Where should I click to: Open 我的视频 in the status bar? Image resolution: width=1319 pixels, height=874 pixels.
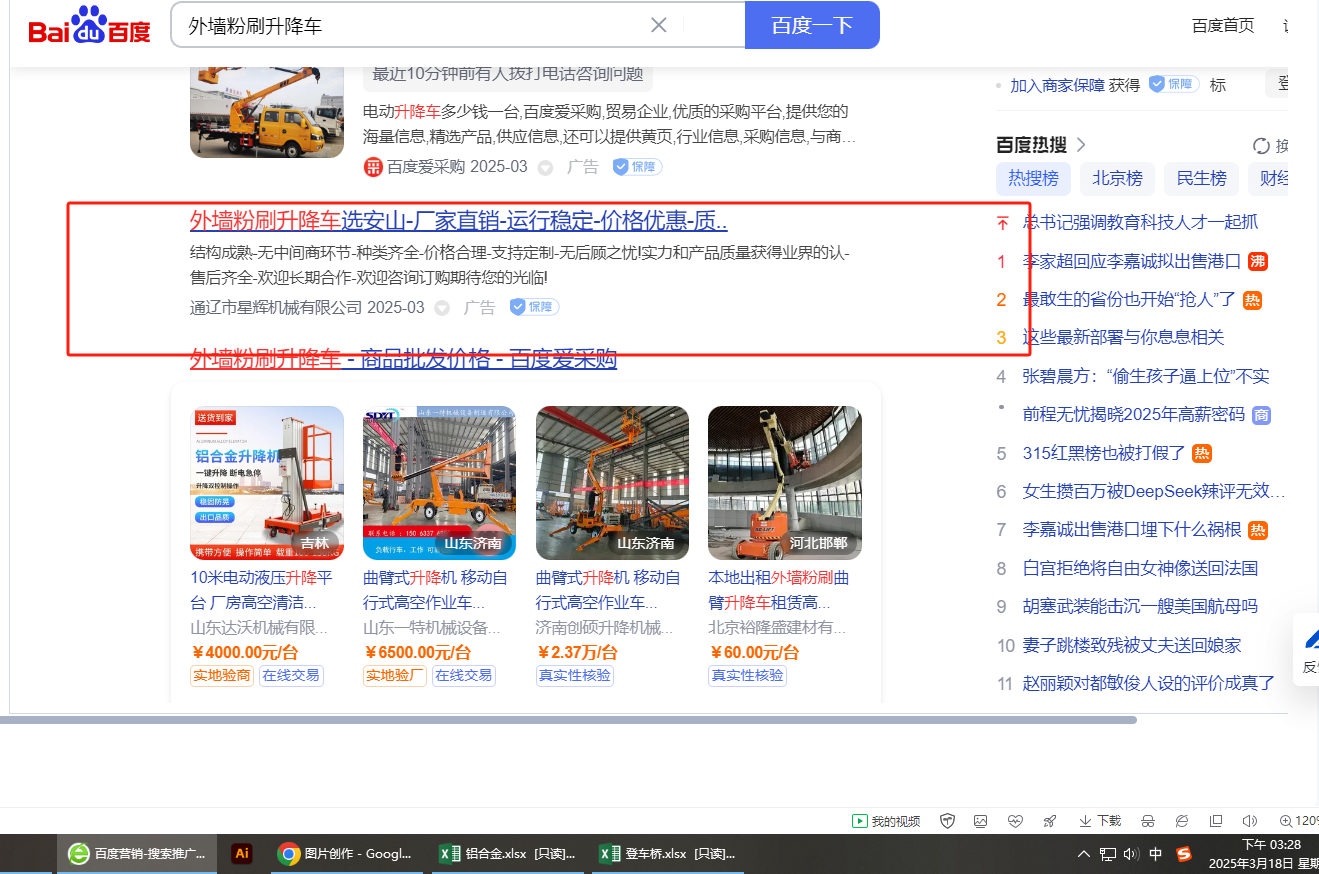(x=886, y=821)
